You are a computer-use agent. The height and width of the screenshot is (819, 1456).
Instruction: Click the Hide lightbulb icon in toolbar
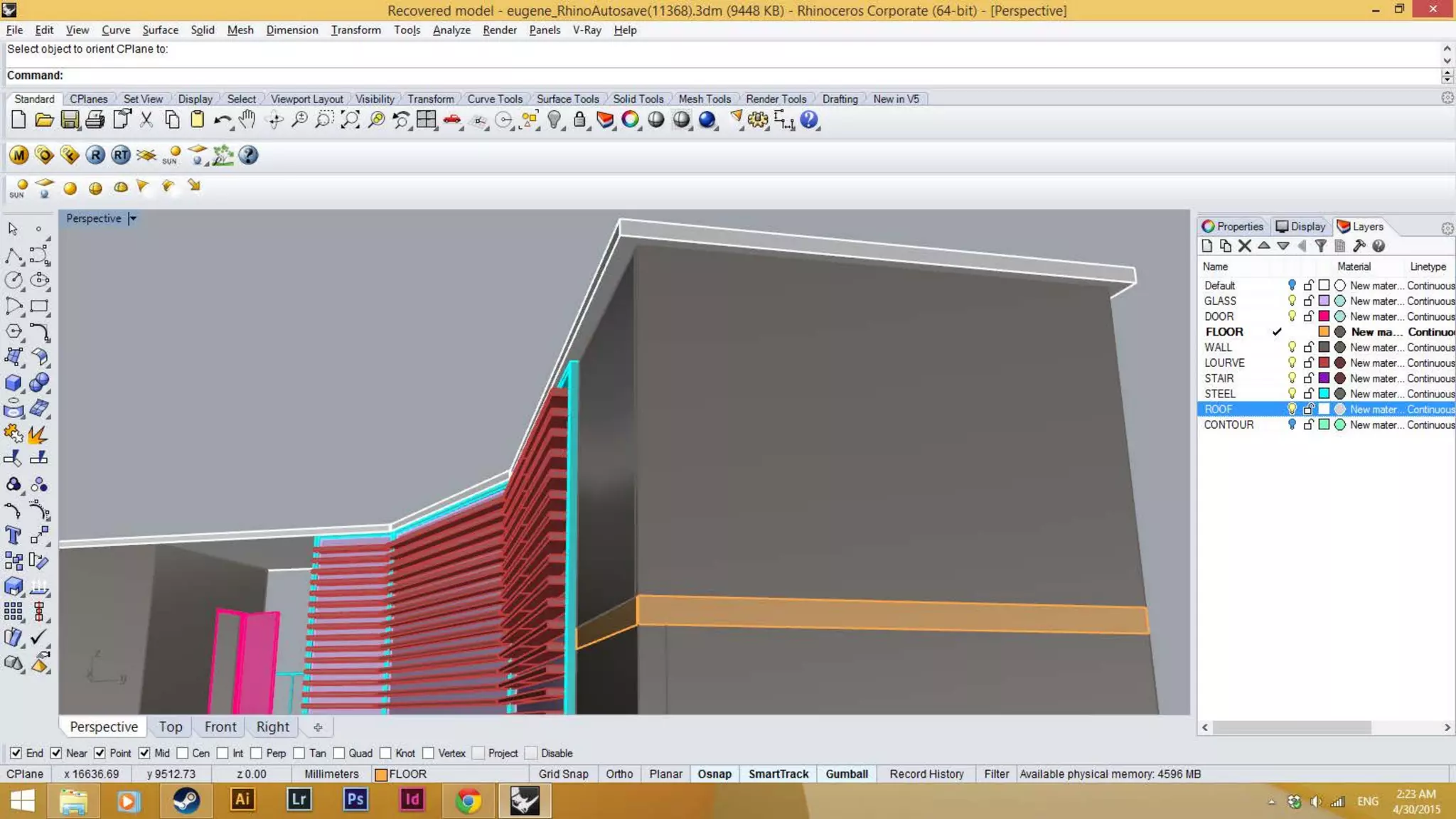tap(555, 120)
